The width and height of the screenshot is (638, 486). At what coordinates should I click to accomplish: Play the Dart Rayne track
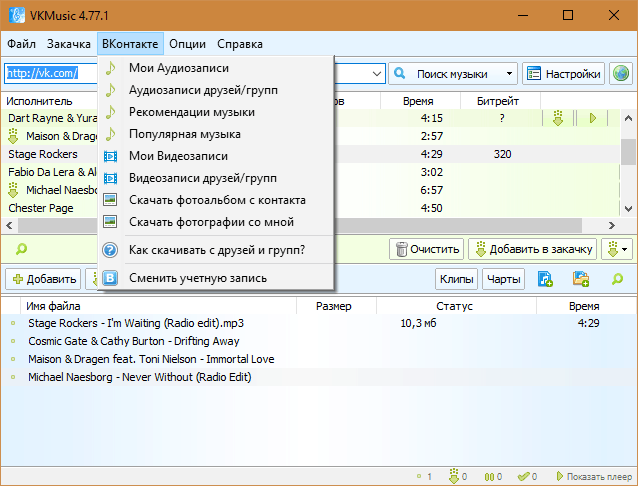pos(593,118)
